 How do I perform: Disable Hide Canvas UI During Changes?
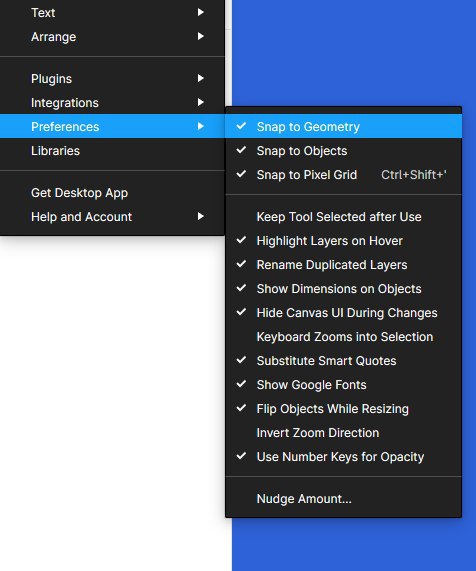pyautogui.click(x=343, y=313)
